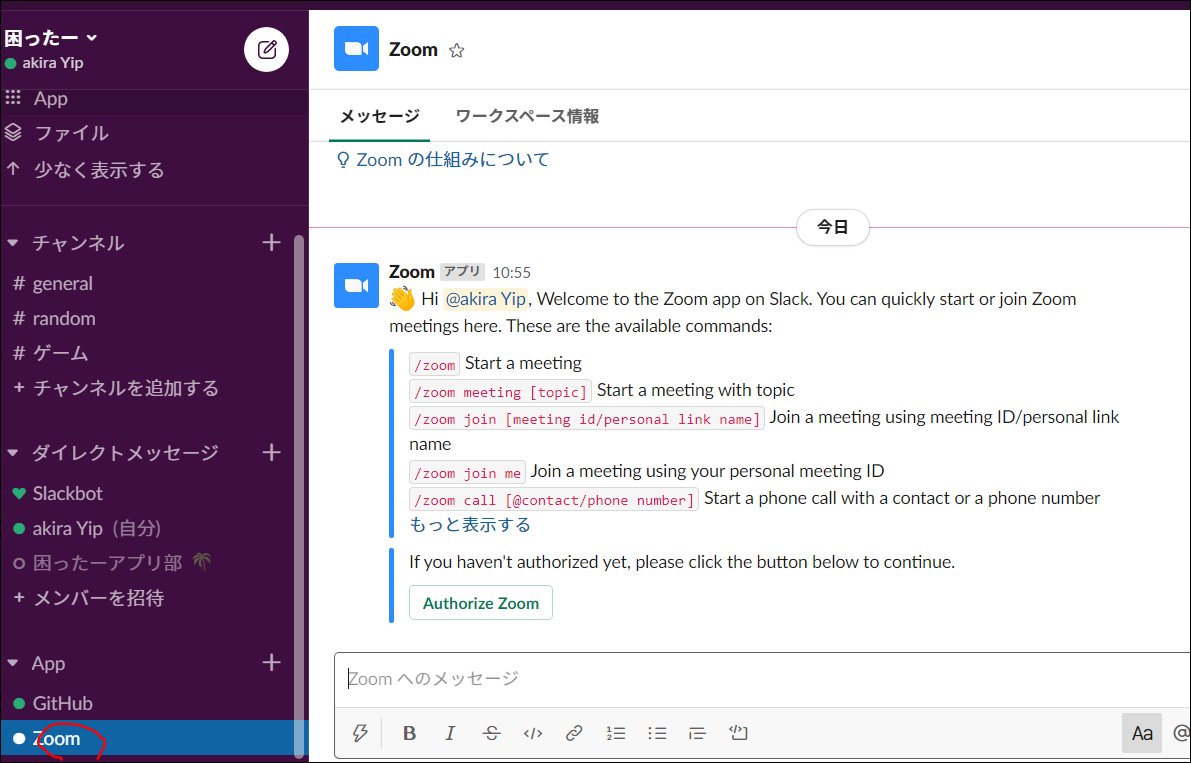Add a channel with Channels plus icon
The width and height of the screenshot is (1191, 763).
pyautogui.click(x=271, y=243)
